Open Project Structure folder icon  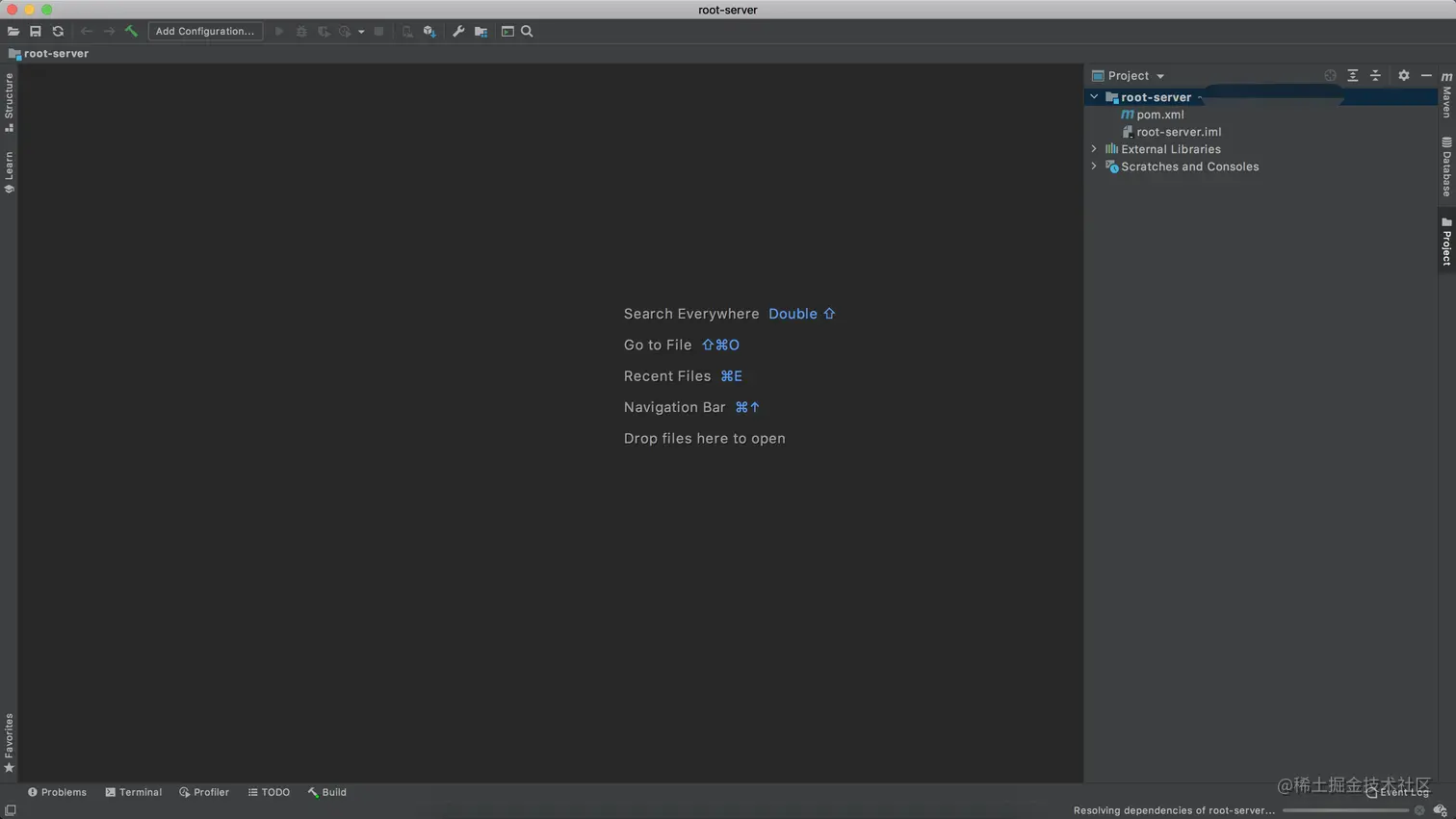[481, 32]
